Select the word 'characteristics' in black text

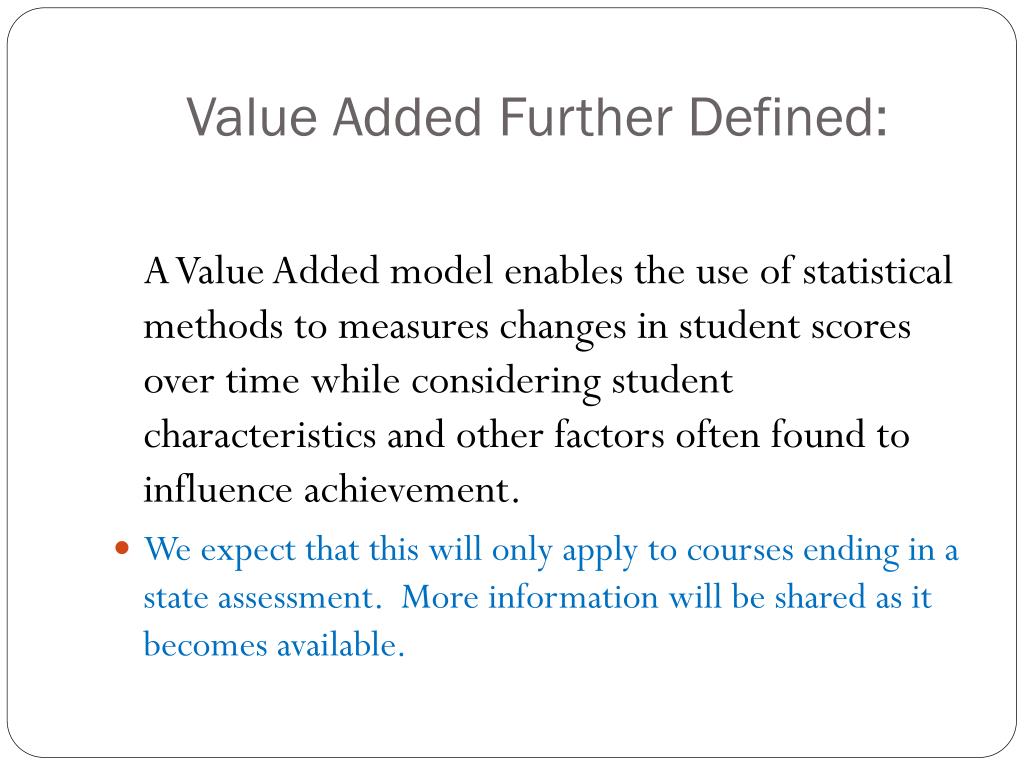tap(259, 435)
